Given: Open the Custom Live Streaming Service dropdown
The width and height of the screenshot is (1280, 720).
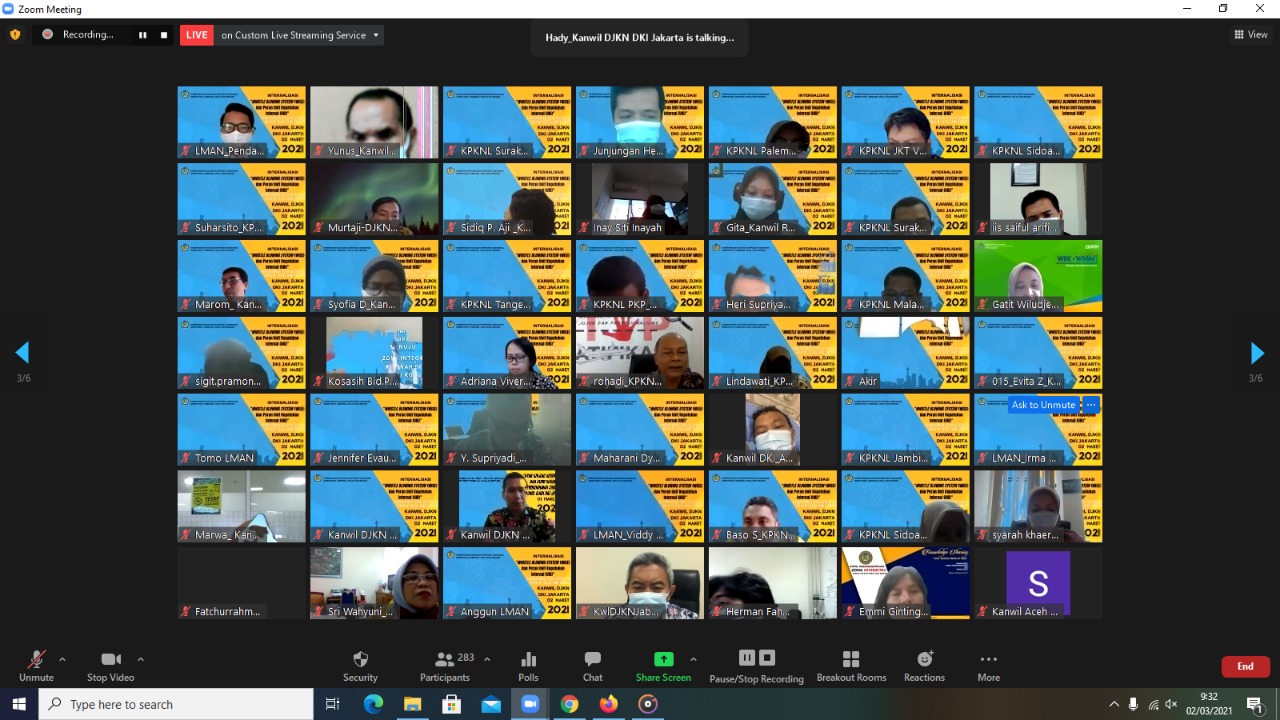Looking at the screenshot, I should coord(376,35).
